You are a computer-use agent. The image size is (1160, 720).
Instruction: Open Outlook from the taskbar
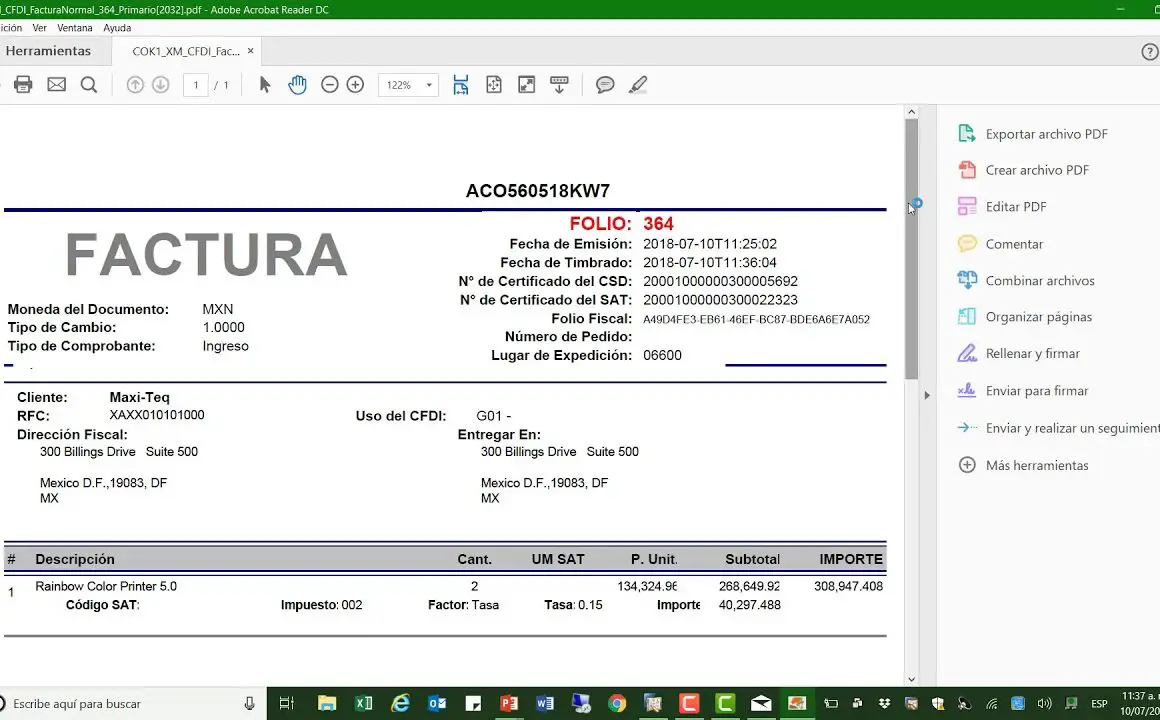[x=436, y=704]
